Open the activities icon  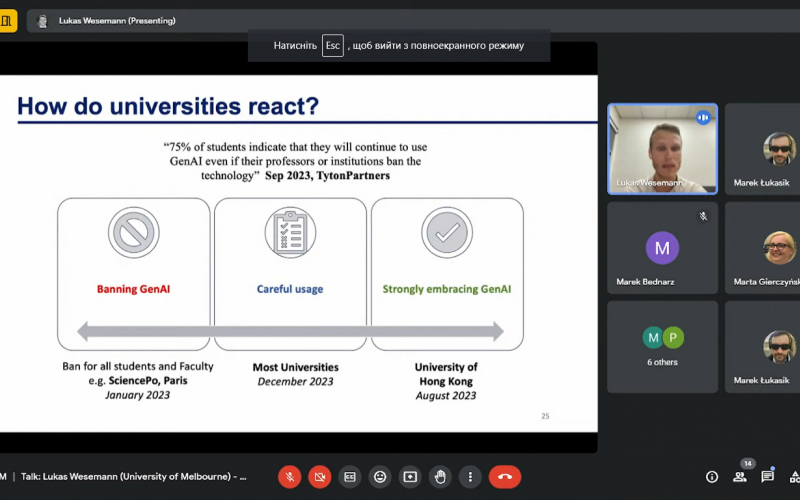pos(794,477)
